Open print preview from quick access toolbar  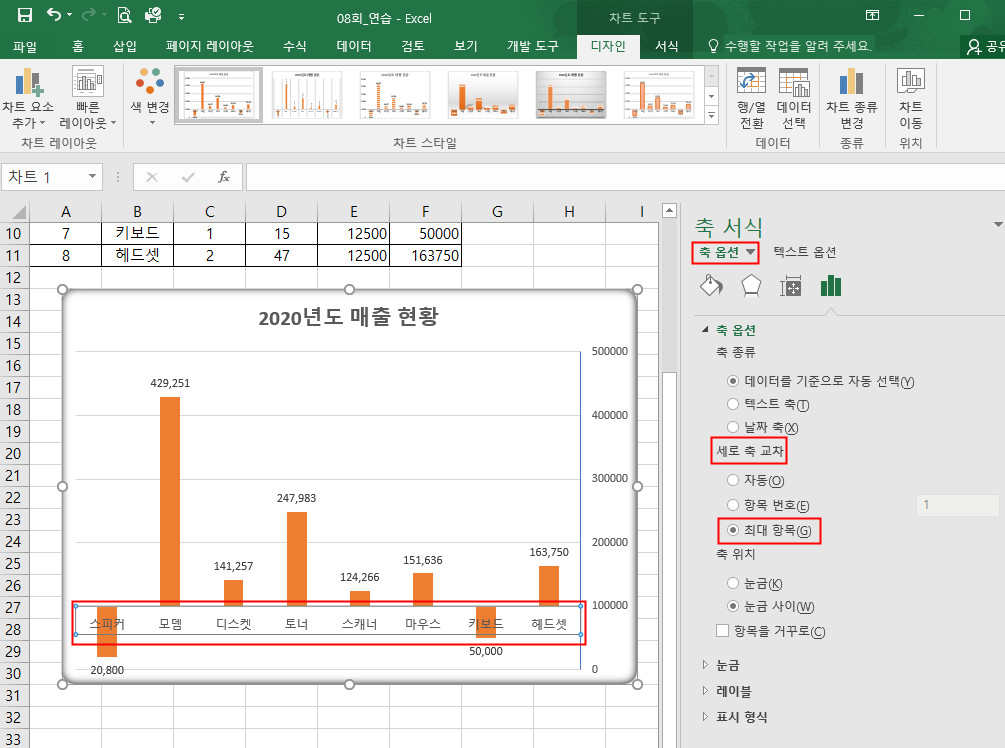[x=124, y=15]
